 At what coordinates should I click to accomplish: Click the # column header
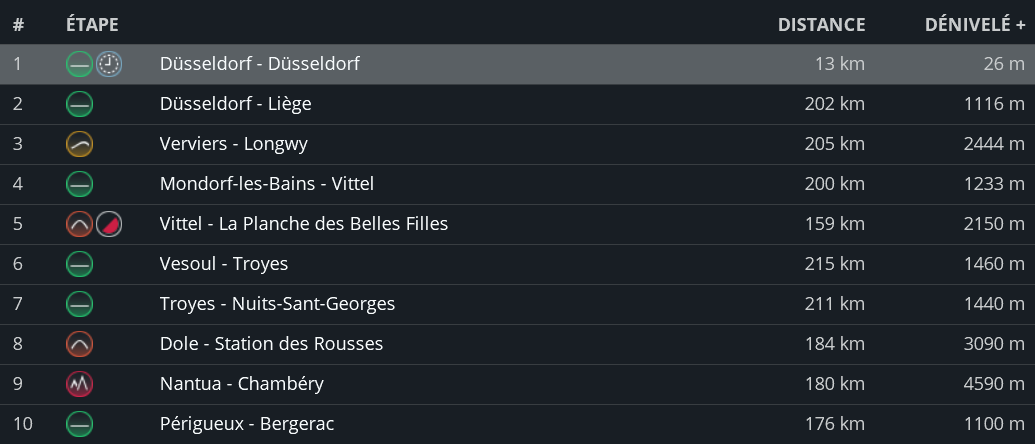(x=18, y=25)
